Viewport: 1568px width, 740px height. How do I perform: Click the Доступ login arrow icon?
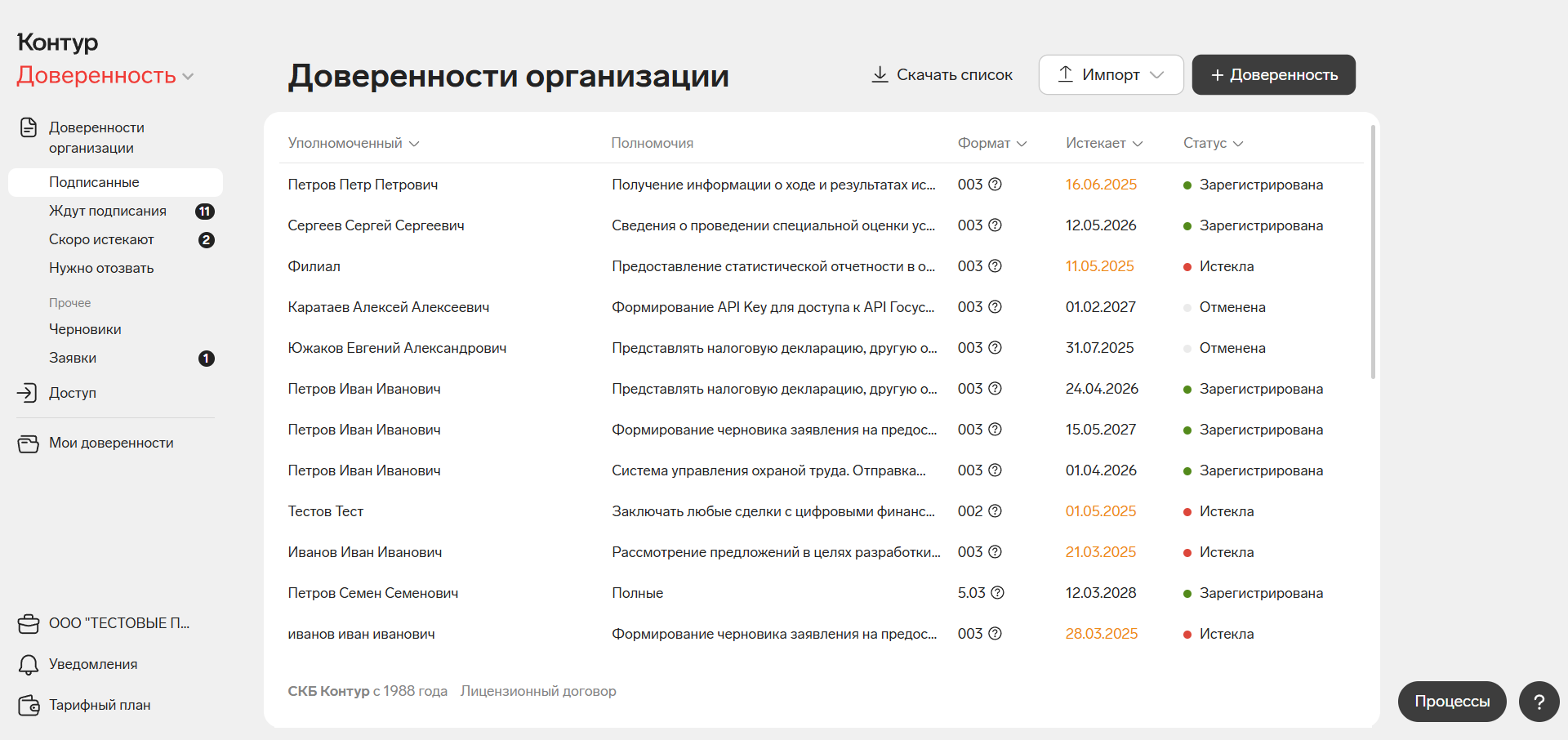click(x=27, y=393)
